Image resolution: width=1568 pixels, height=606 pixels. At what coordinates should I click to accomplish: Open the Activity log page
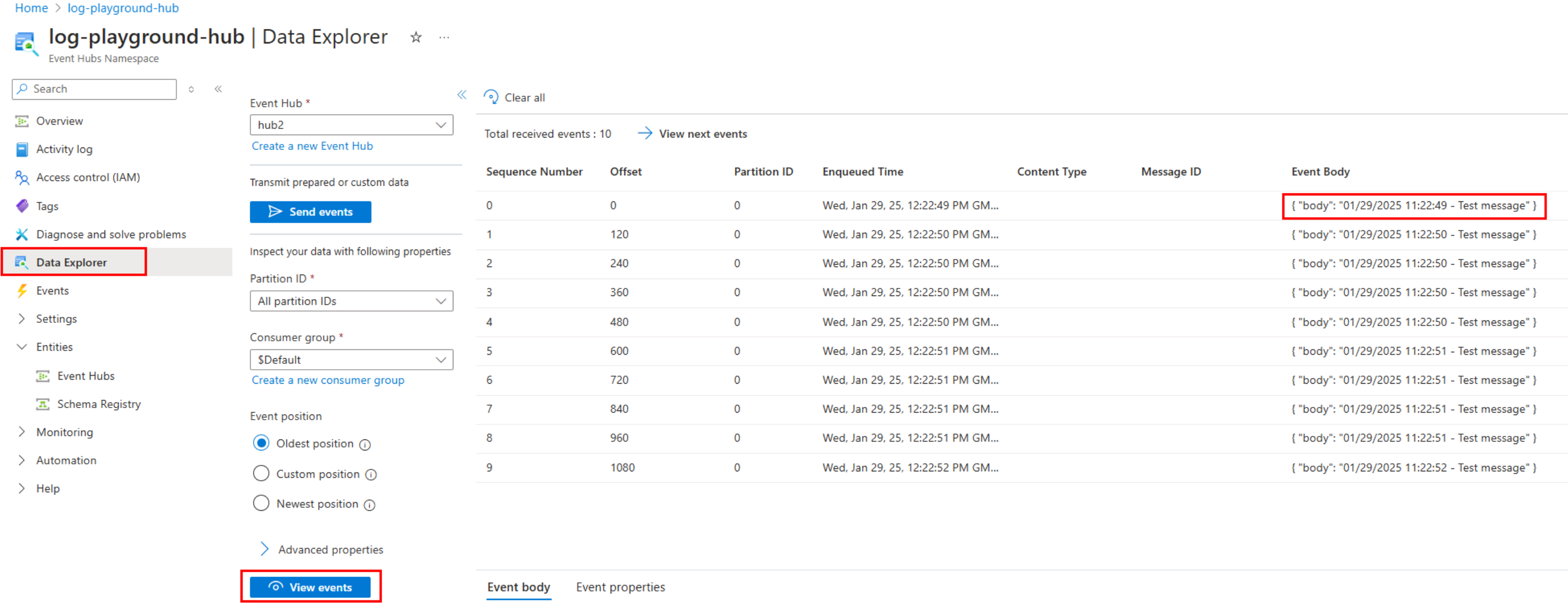[64, 149]
